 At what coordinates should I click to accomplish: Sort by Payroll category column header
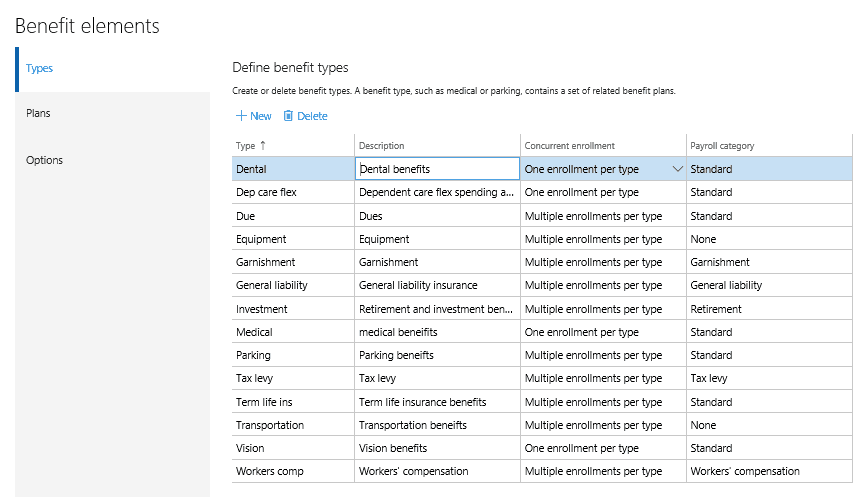point(722,146)
